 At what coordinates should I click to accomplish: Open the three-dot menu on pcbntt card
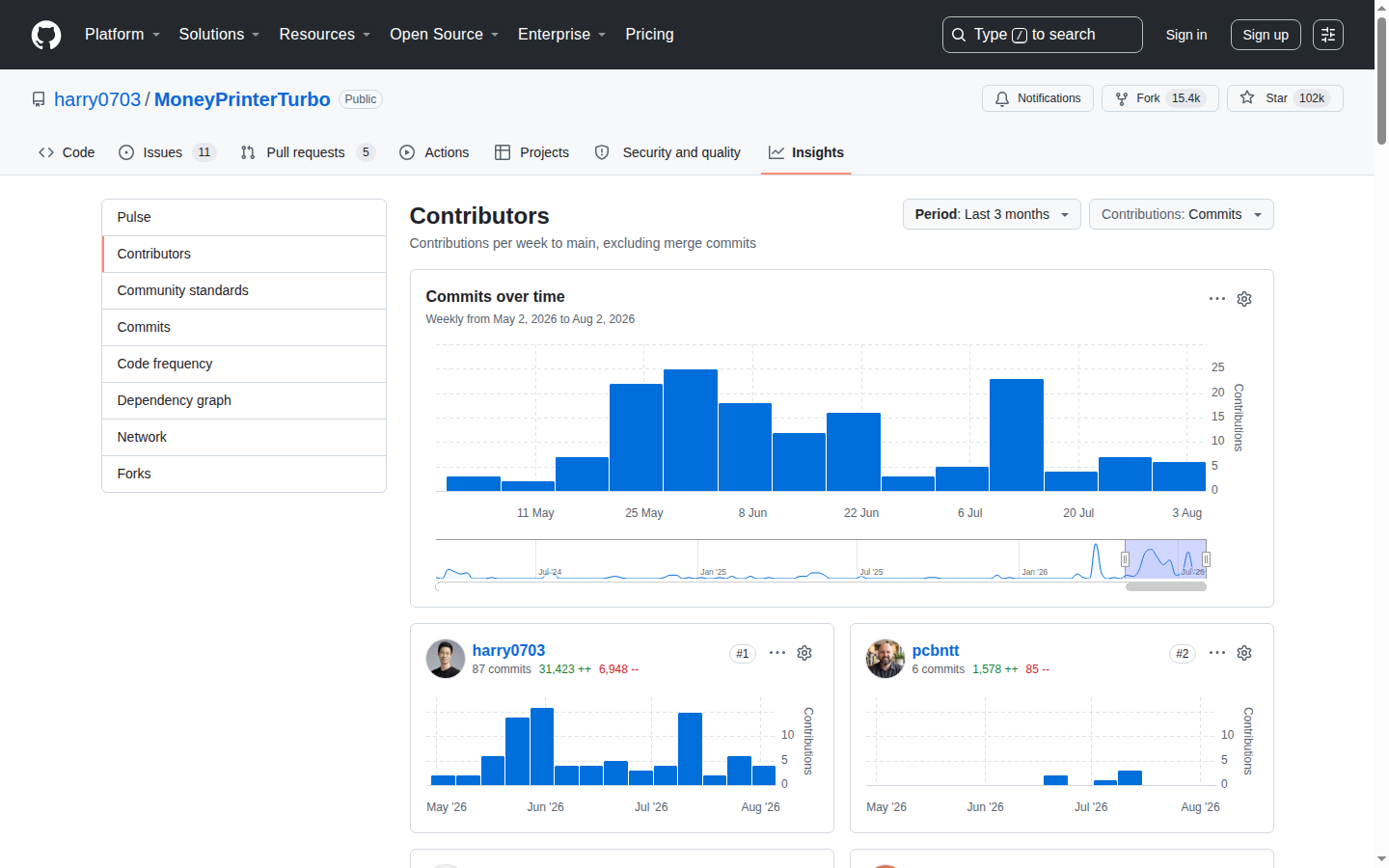click(1217, 653)
